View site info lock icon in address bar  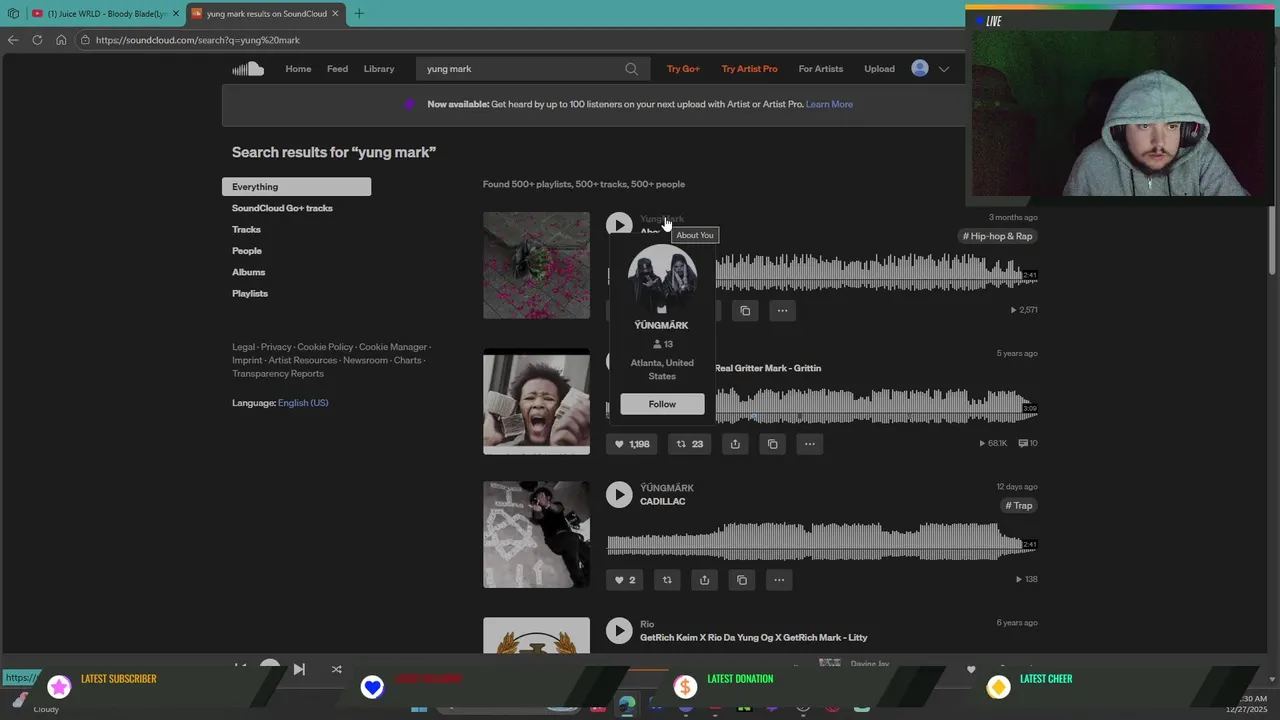[x=86, y=40]
